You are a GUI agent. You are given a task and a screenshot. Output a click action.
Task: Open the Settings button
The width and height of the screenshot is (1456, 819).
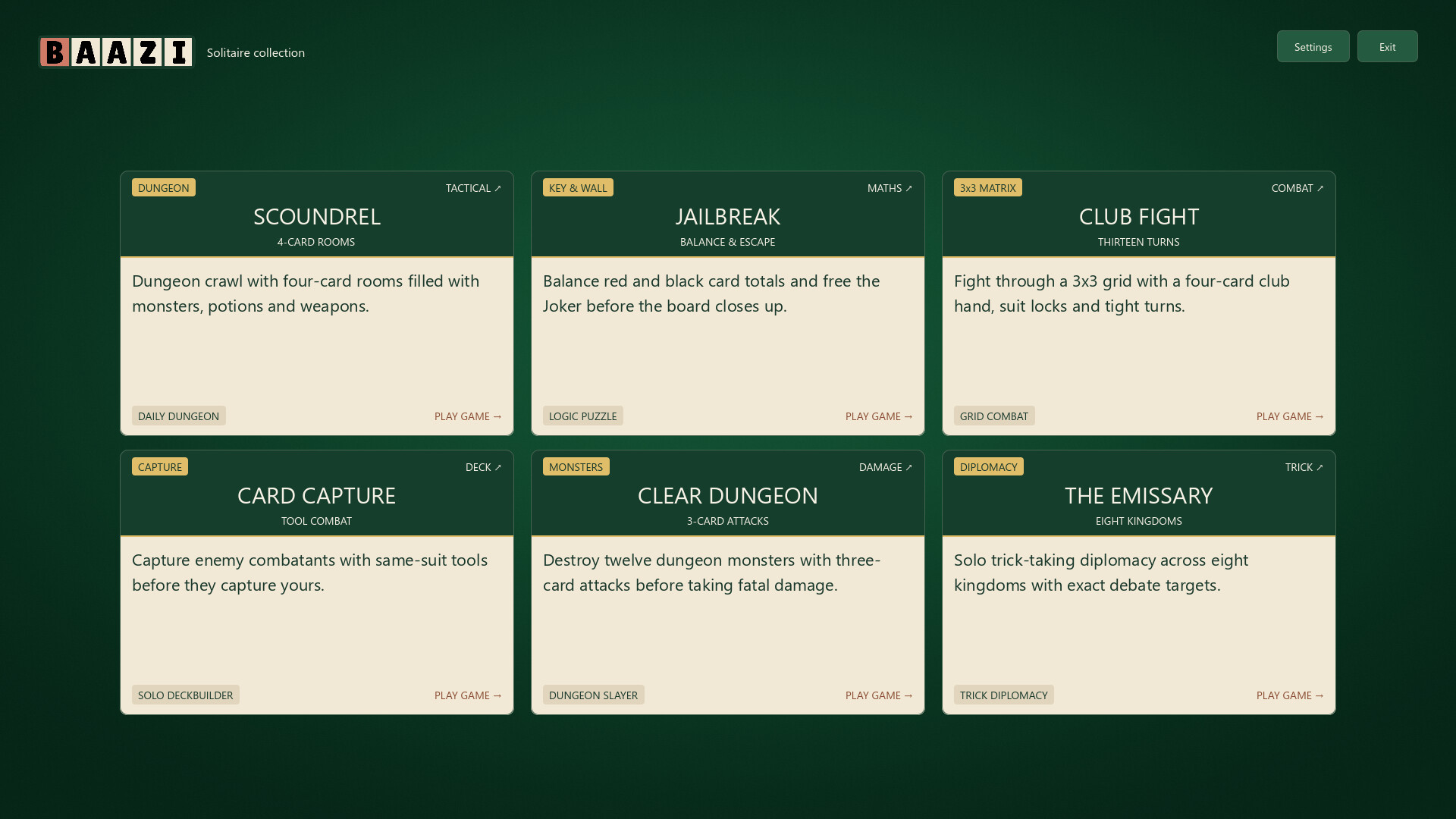(x=1313, y=46)
